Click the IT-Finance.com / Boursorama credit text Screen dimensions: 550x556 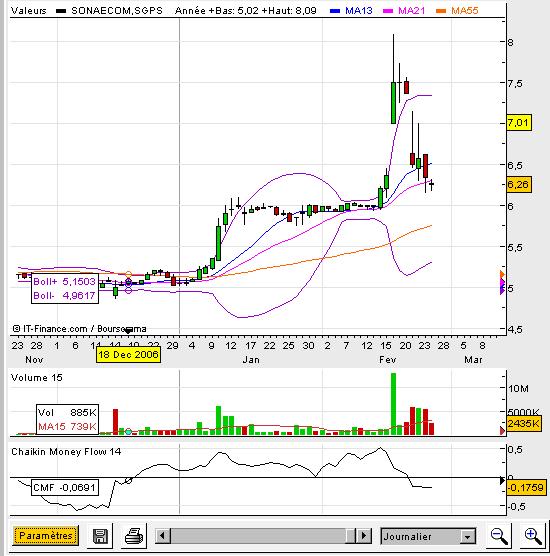click(79, 329)
